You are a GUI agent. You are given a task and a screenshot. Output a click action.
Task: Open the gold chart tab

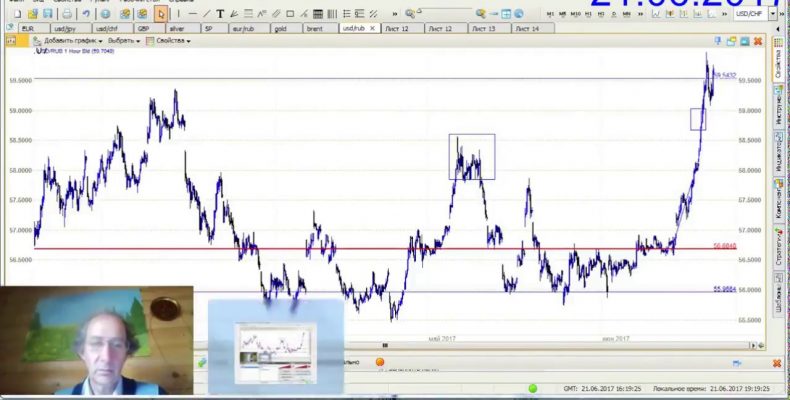coord(286,29)
